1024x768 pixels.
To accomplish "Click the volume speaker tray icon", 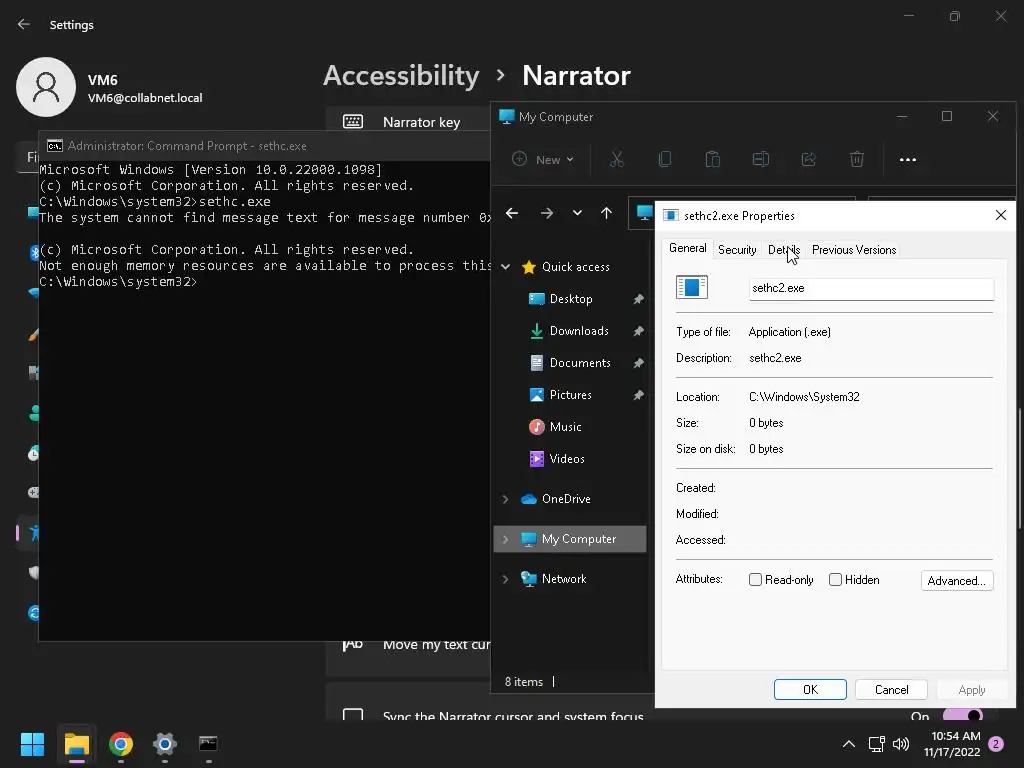I will click(x=901, y=744).
